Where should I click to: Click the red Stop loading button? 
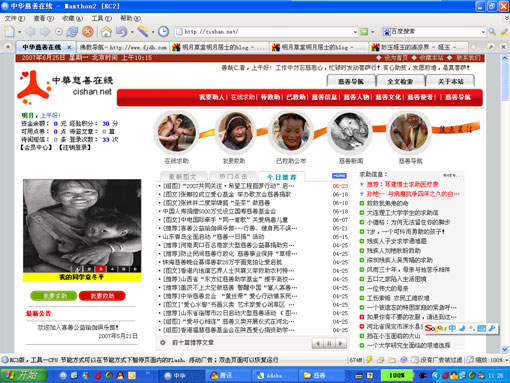[x=88, y=32]
